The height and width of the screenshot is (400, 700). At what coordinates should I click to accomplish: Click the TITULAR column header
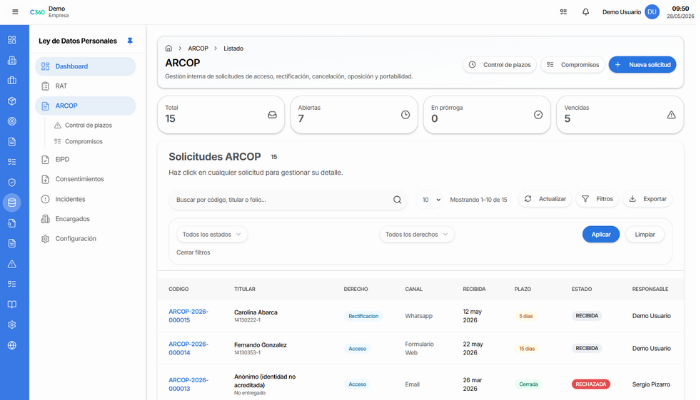245,289
